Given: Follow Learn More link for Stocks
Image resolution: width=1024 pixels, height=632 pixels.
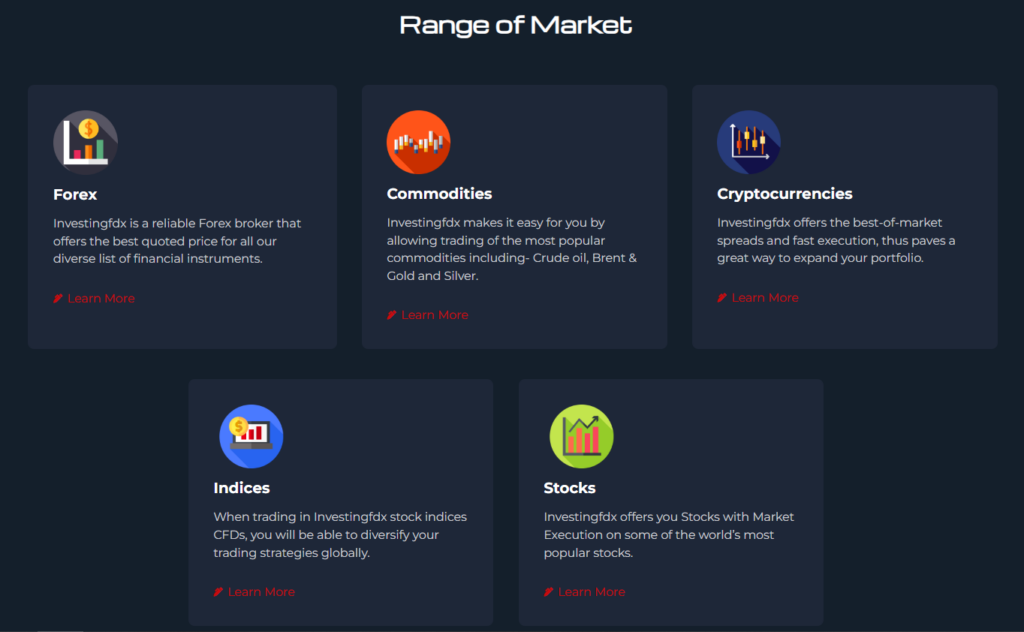Looking at the screenshot, I should tap(591, 592).
